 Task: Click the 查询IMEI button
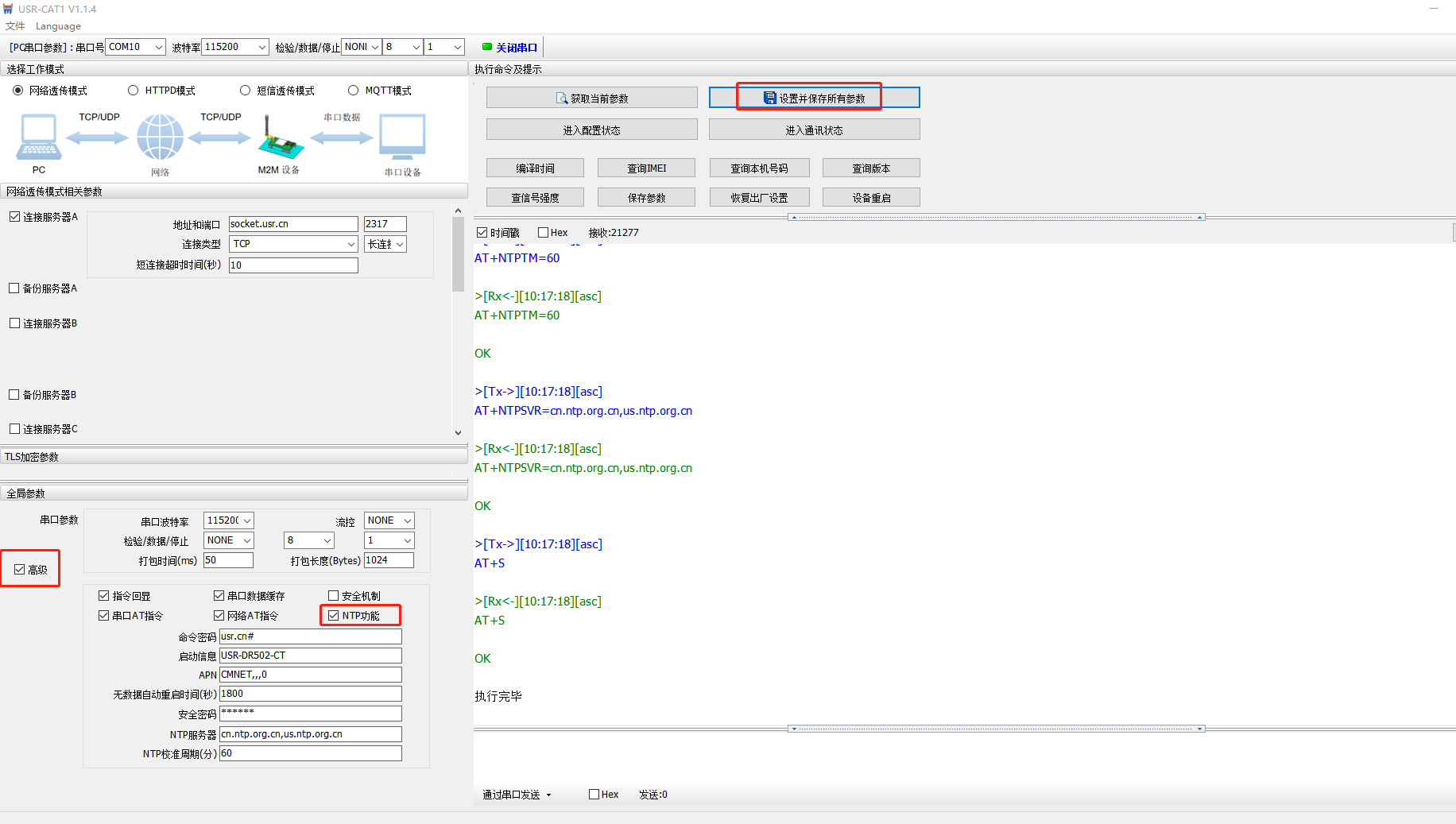646,168
